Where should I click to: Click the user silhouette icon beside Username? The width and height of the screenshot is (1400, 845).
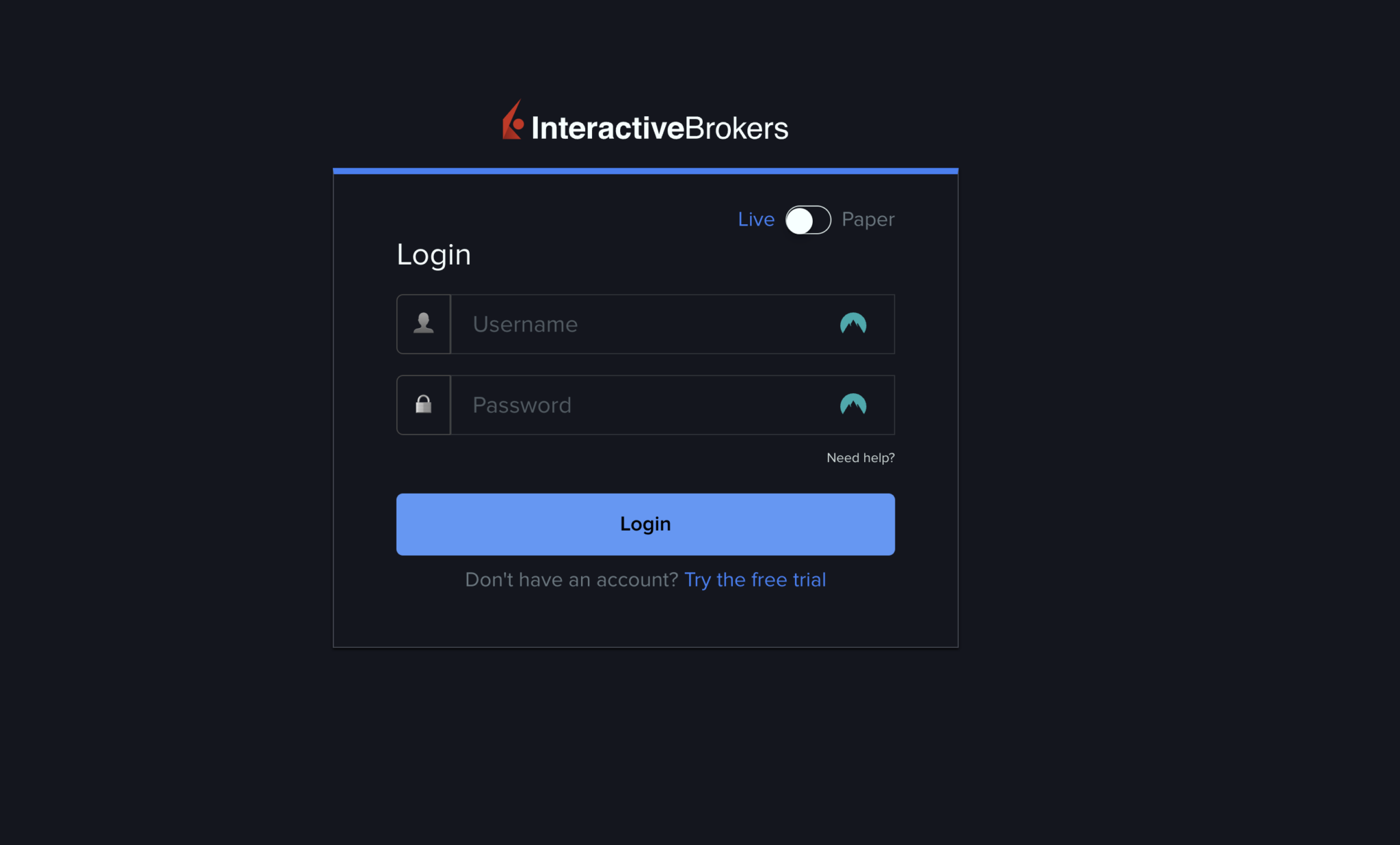423,324
